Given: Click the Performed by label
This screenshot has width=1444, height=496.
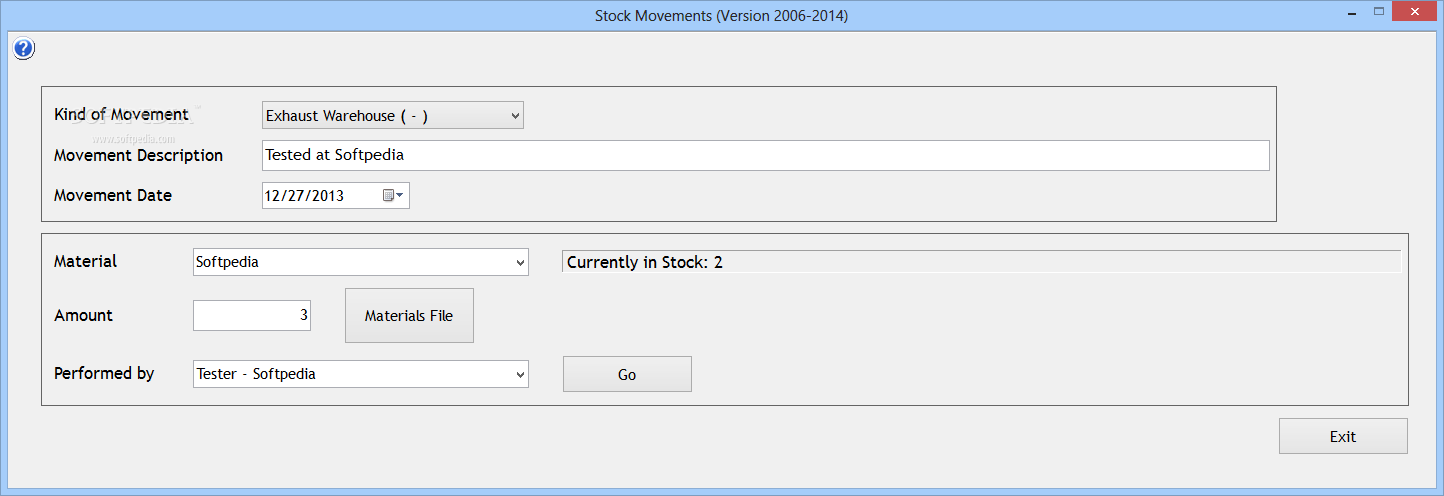Looking at the screenshot, I should [x=104, y=373].
